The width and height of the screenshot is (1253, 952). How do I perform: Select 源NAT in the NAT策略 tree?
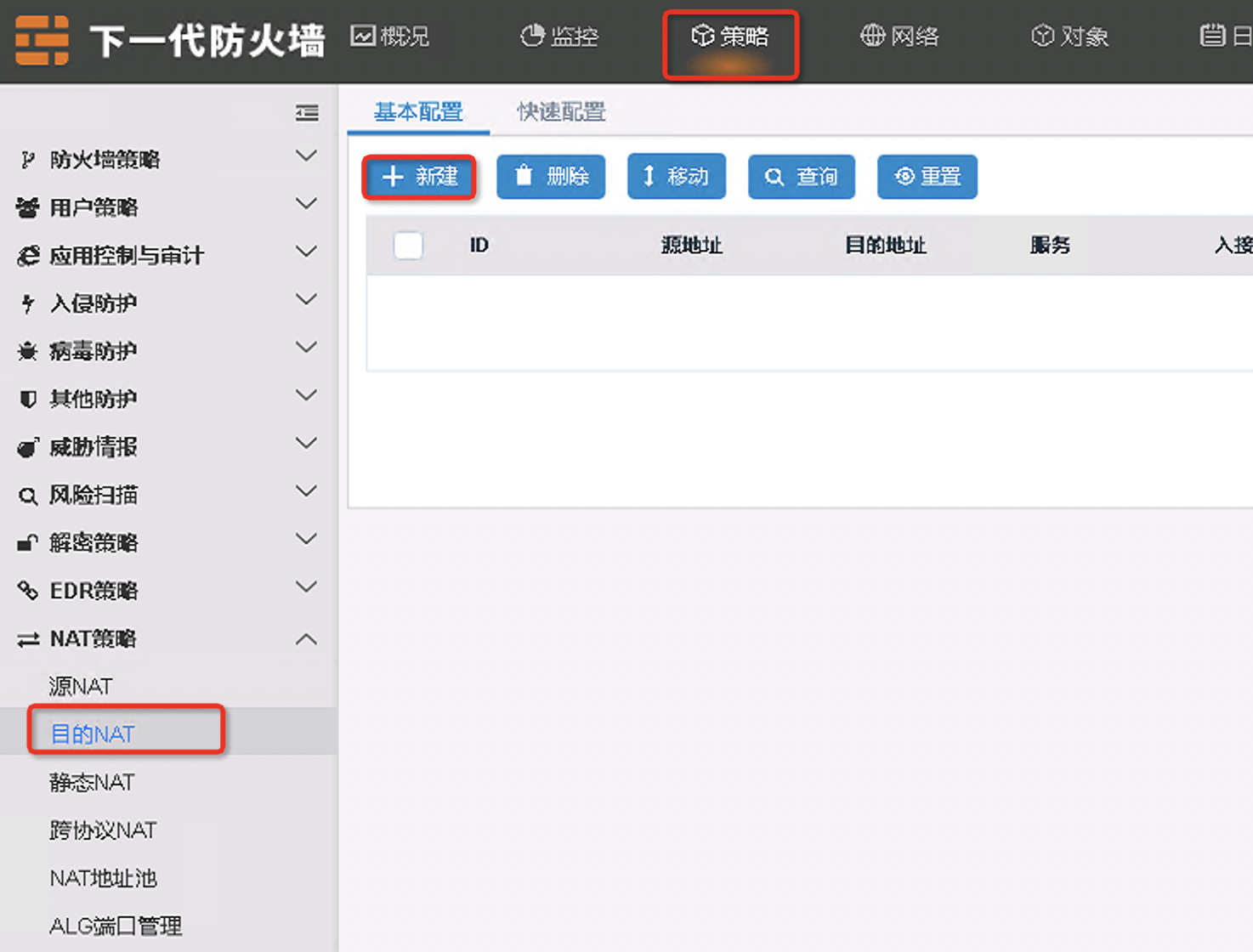(x=80, y=685)
